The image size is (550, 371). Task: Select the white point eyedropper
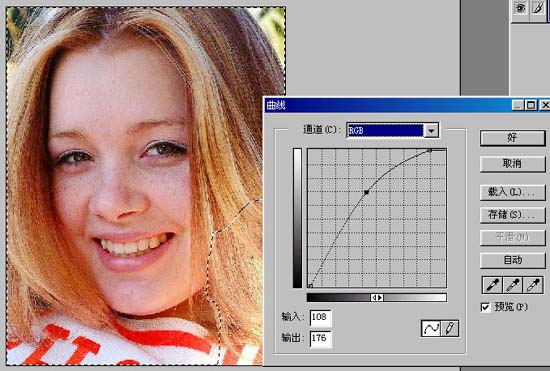click(533, 285)
